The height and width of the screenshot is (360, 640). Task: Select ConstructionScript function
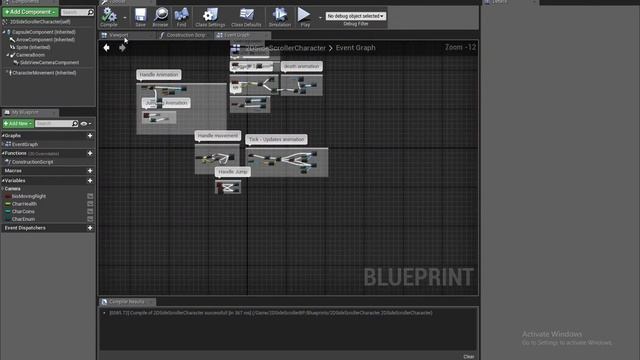pos(32,162)
